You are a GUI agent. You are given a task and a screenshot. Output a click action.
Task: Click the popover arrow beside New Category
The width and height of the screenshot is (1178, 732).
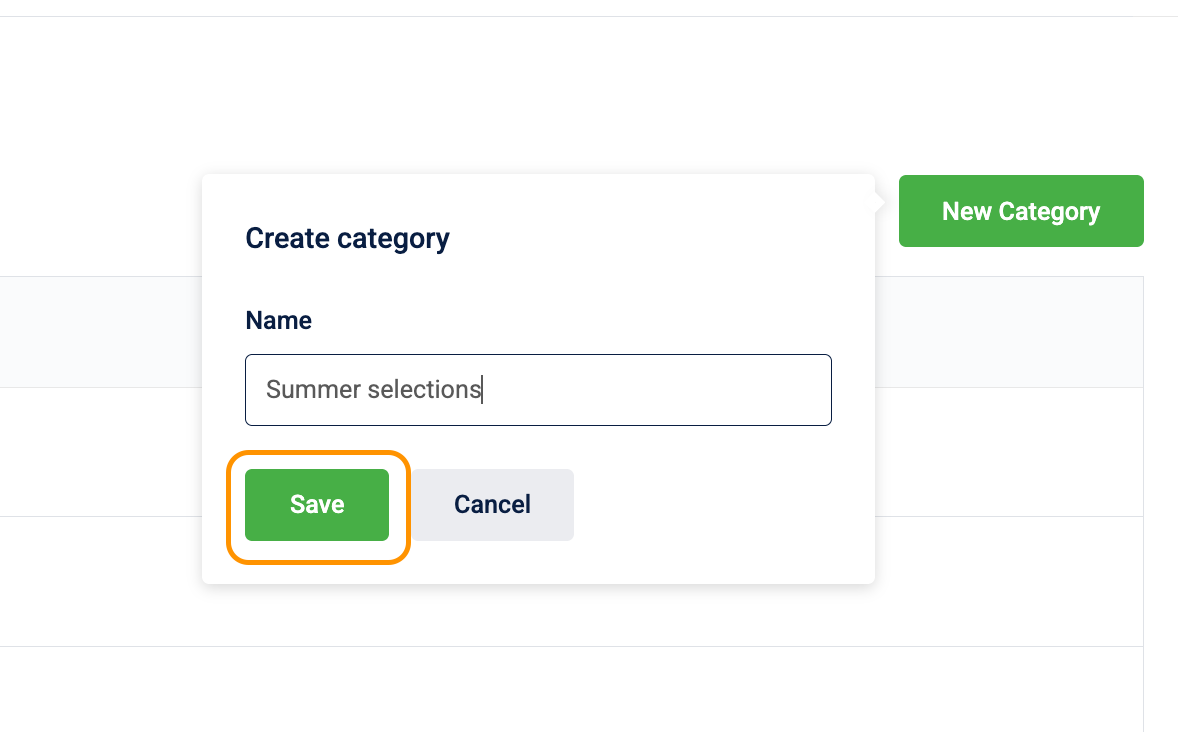[x=880, y=202]
